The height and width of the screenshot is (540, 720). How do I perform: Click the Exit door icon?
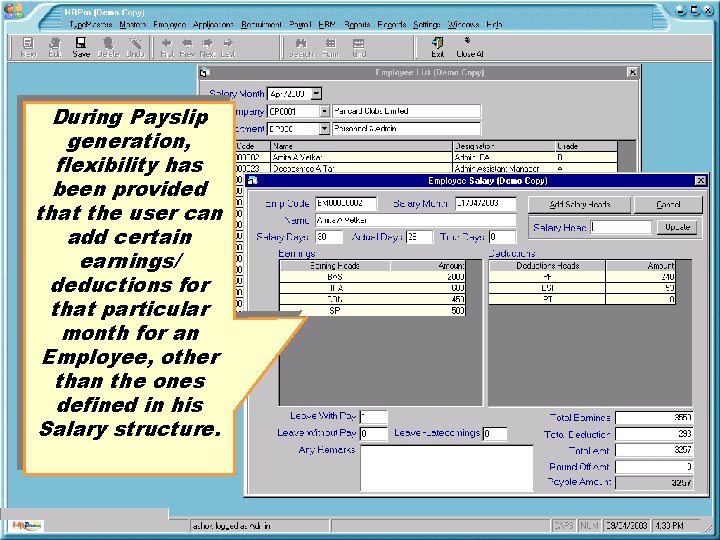click(438, 47)
